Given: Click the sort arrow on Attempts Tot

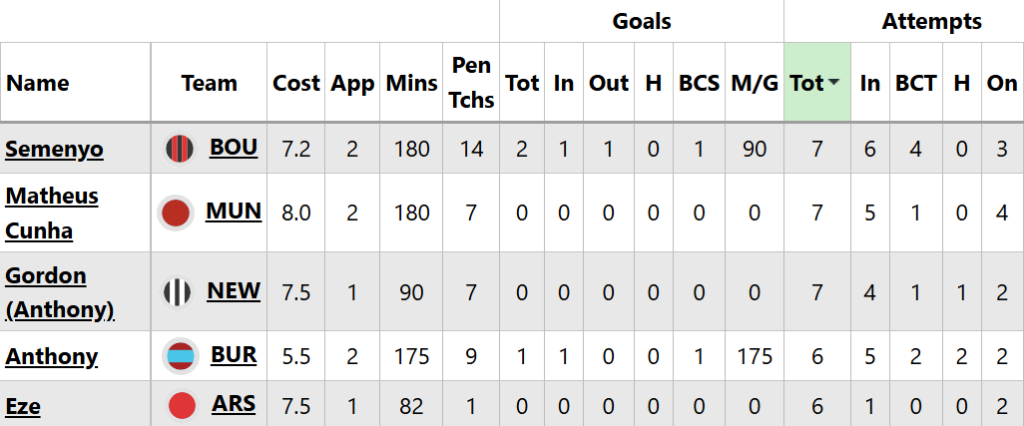Looking at the screenshot, I should tap(833, 83).
